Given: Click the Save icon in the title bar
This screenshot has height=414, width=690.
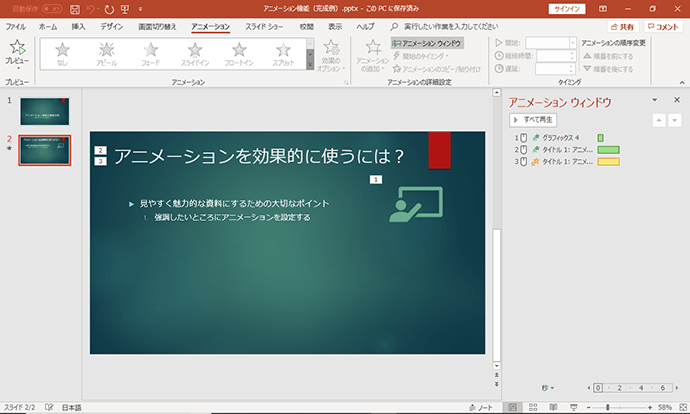Looking at the screenshot, I should pyautogui.click(x=75, y=9).
